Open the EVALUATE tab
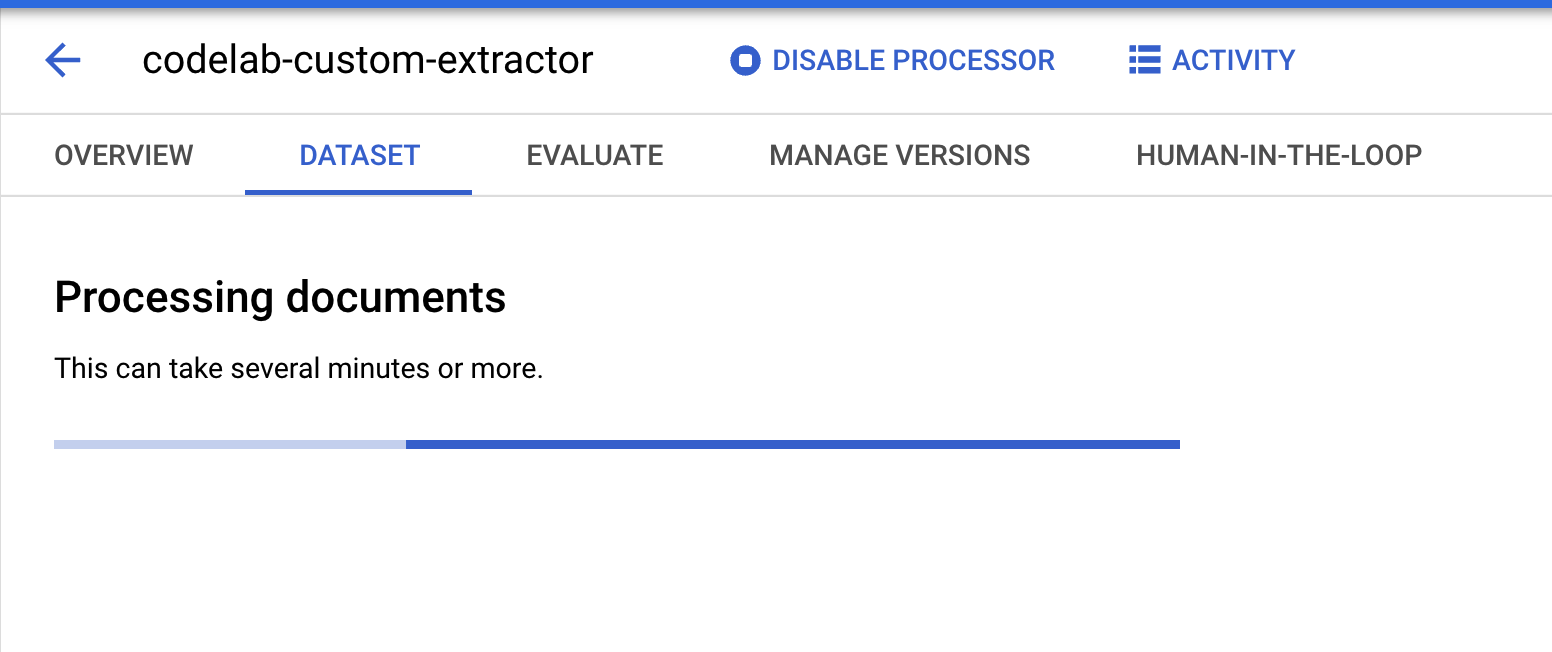This screenshot has height=652, width=1552. 594,155
